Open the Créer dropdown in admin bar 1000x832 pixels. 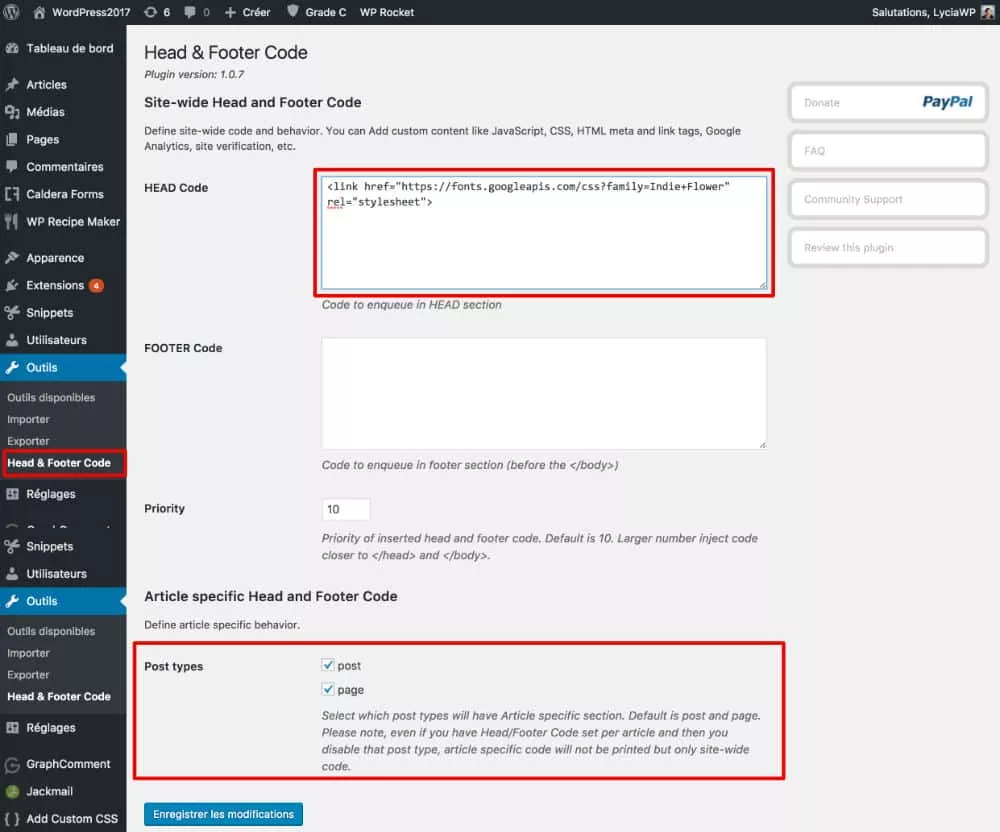click(247, 12)
